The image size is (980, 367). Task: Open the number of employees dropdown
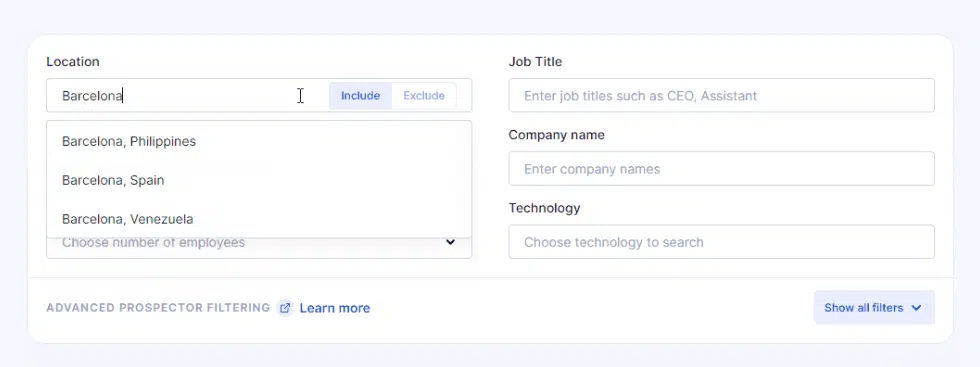[259, 248]
